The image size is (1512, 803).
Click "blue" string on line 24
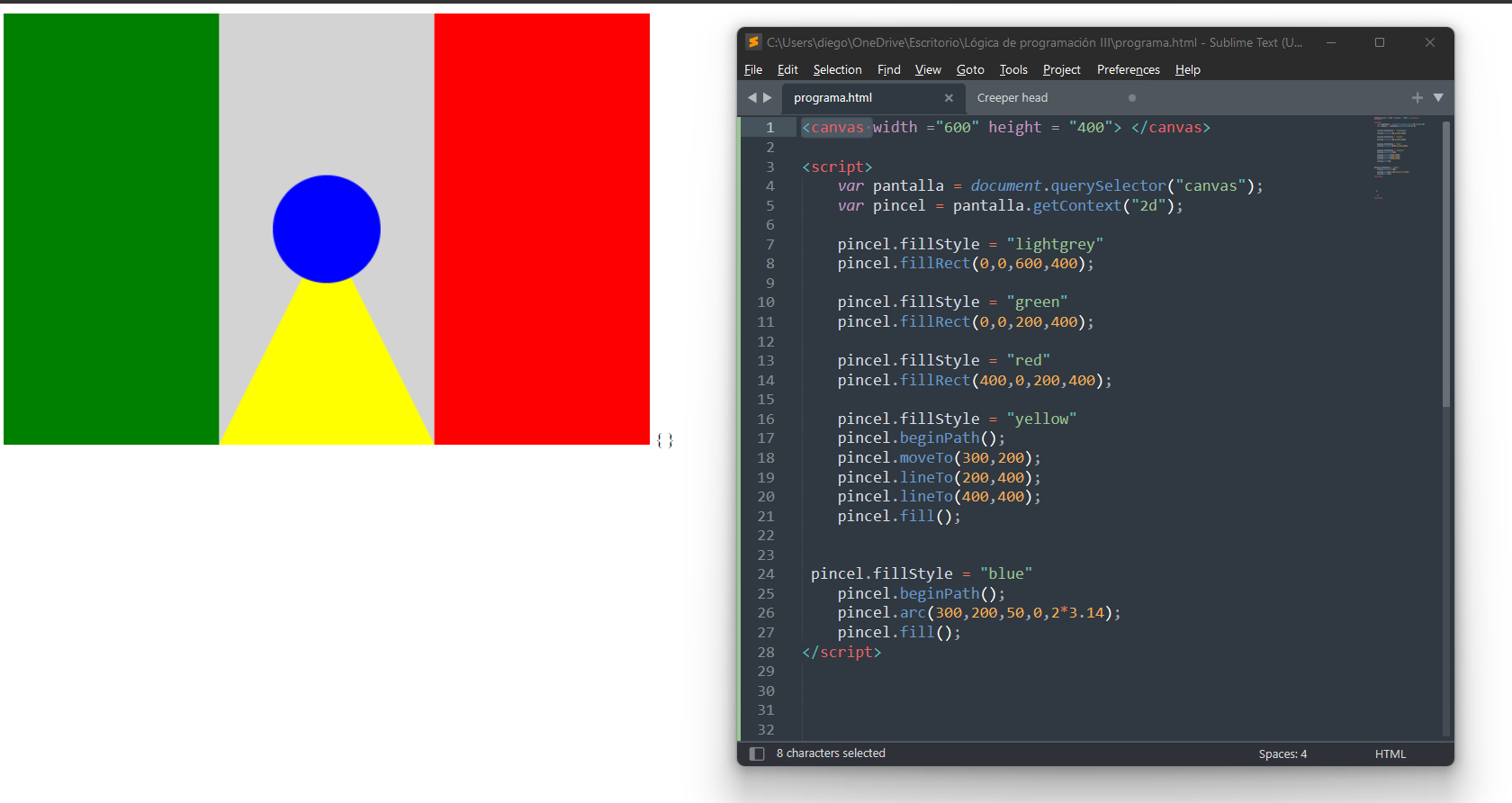[1006, 574]
